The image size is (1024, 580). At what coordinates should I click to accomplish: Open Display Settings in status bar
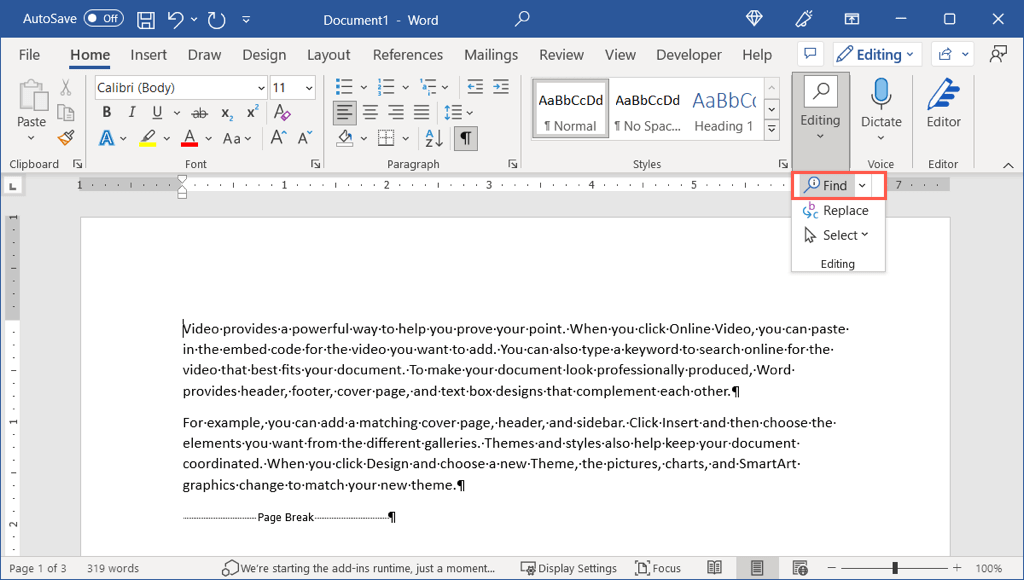[569, 568]
